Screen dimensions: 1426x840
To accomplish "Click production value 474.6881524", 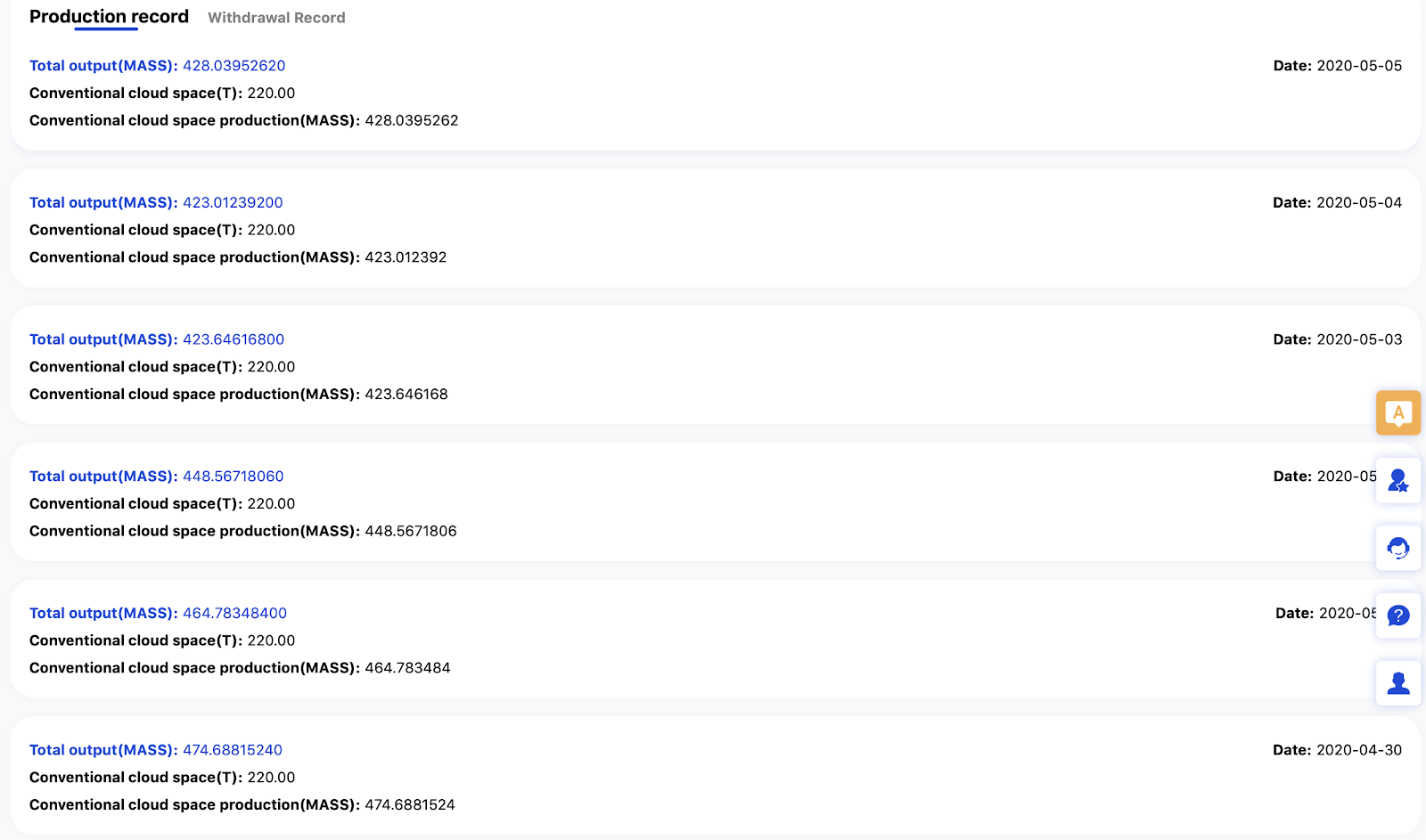I will [409, 805].
